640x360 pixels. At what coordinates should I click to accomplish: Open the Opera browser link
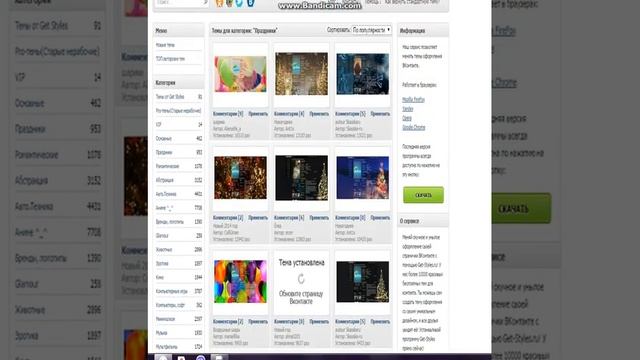[407, 118]
